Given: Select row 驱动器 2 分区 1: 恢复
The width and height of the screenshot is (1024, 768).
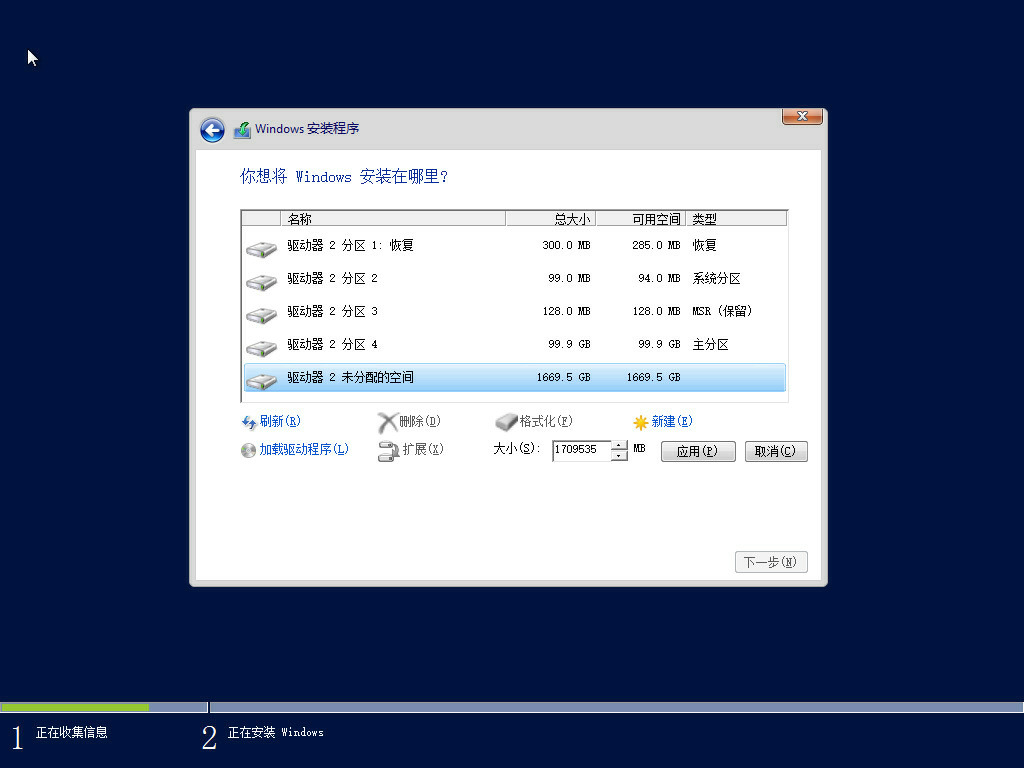Looking at the screenshot, I should (x=515, y=246).
